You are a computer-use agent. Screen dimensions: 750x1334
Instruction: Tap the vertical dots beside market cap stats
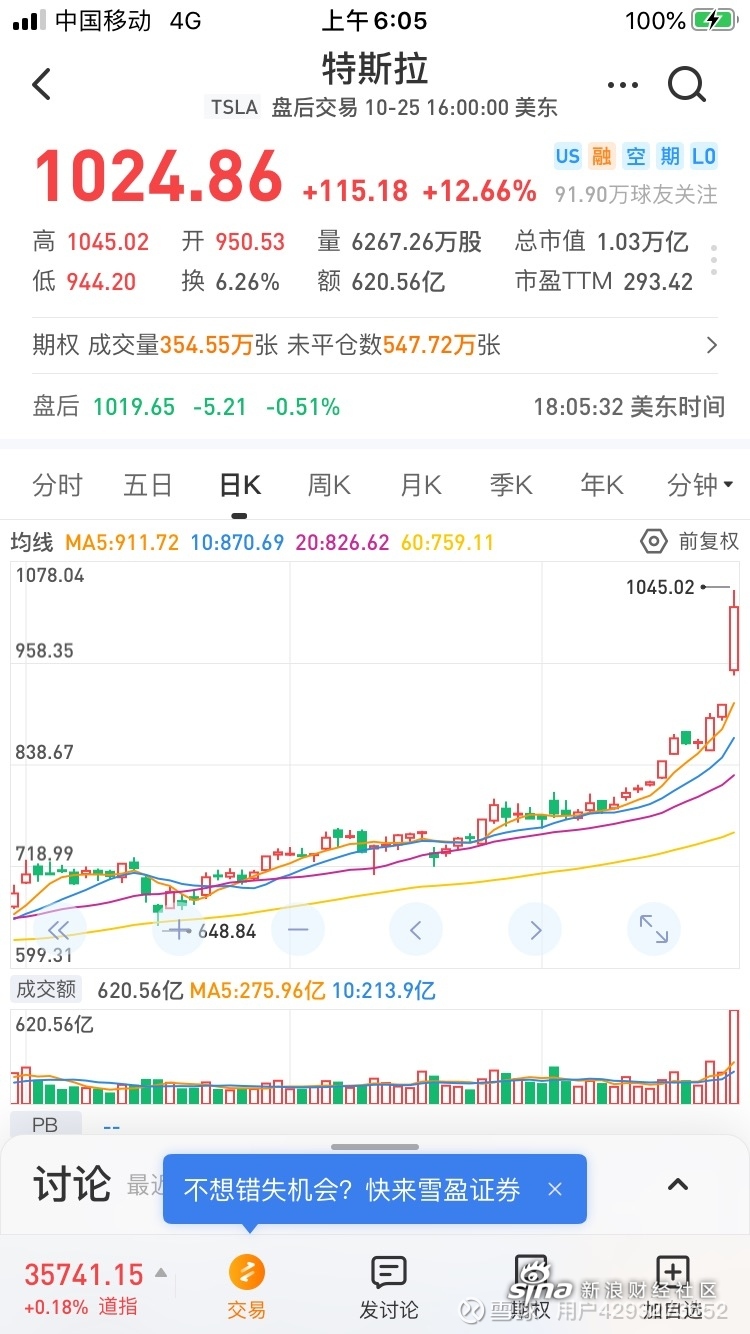[x=714, y=259]
